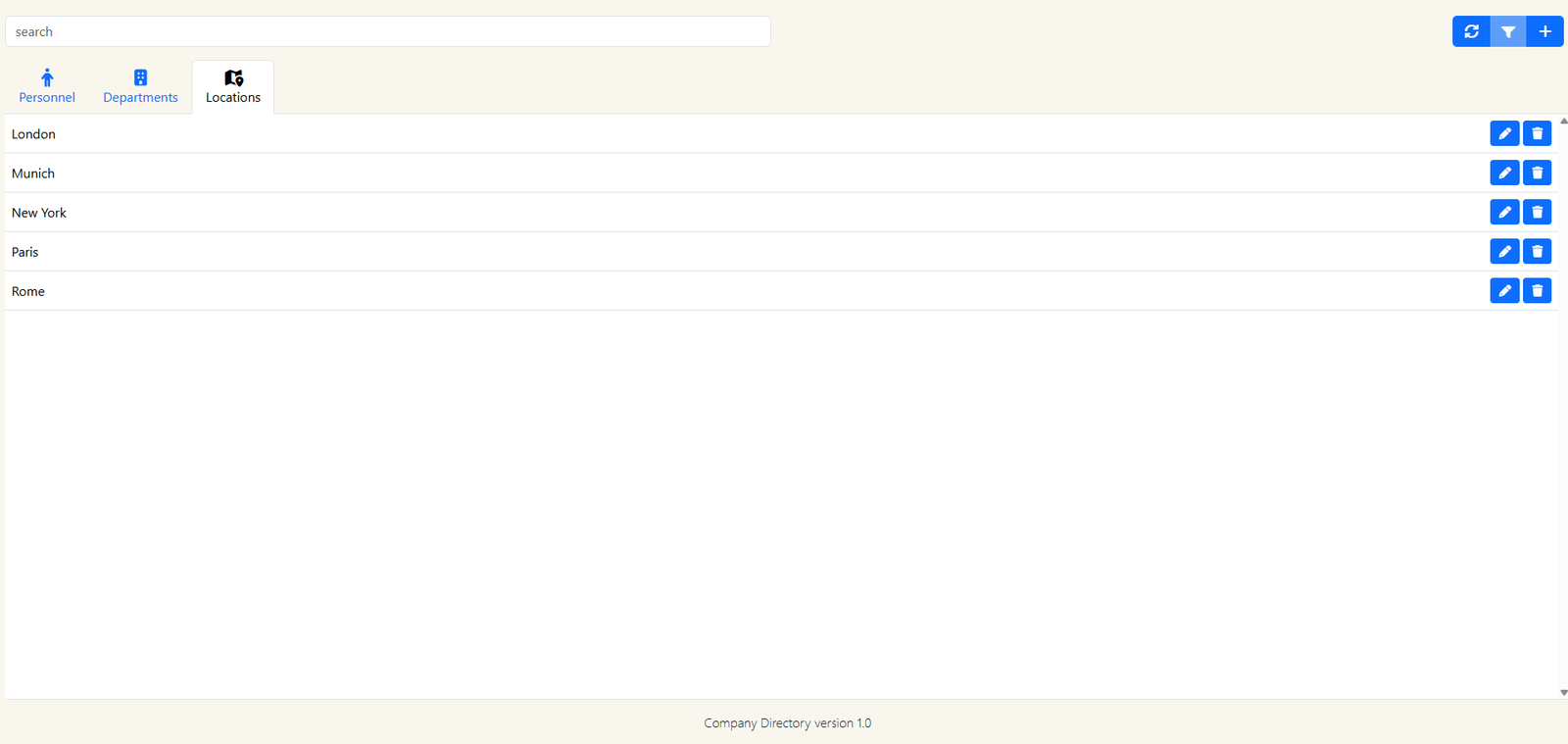Edit the Rome location entry
Screen dimensions: 1568x744
[x=1504, y=290]
